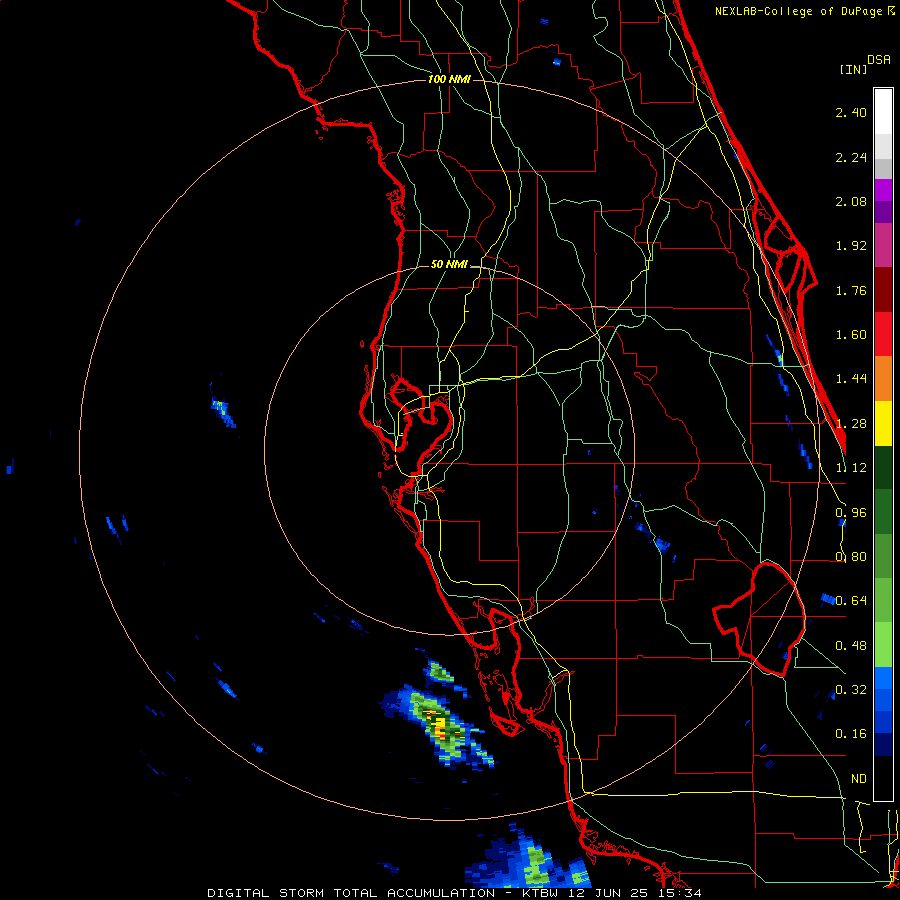
Task: Click the 1.92 legend value
Action: coord(851,246)
